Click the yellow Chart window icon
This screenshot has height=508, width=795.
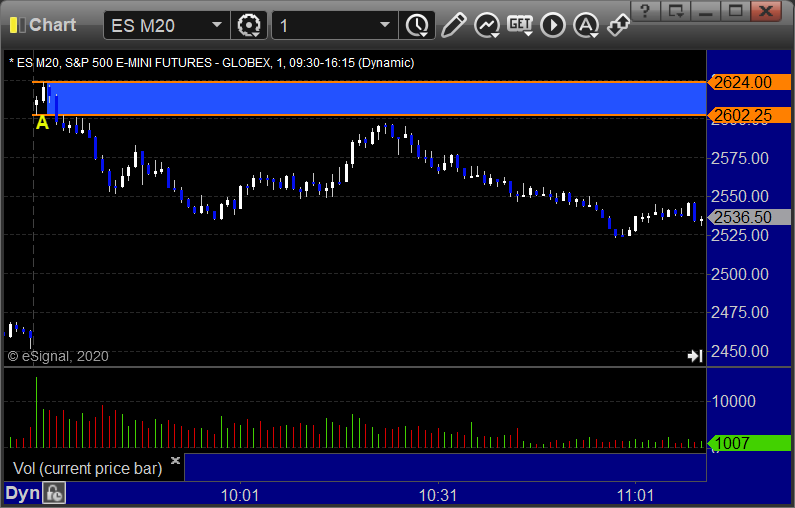coord(18,25)
